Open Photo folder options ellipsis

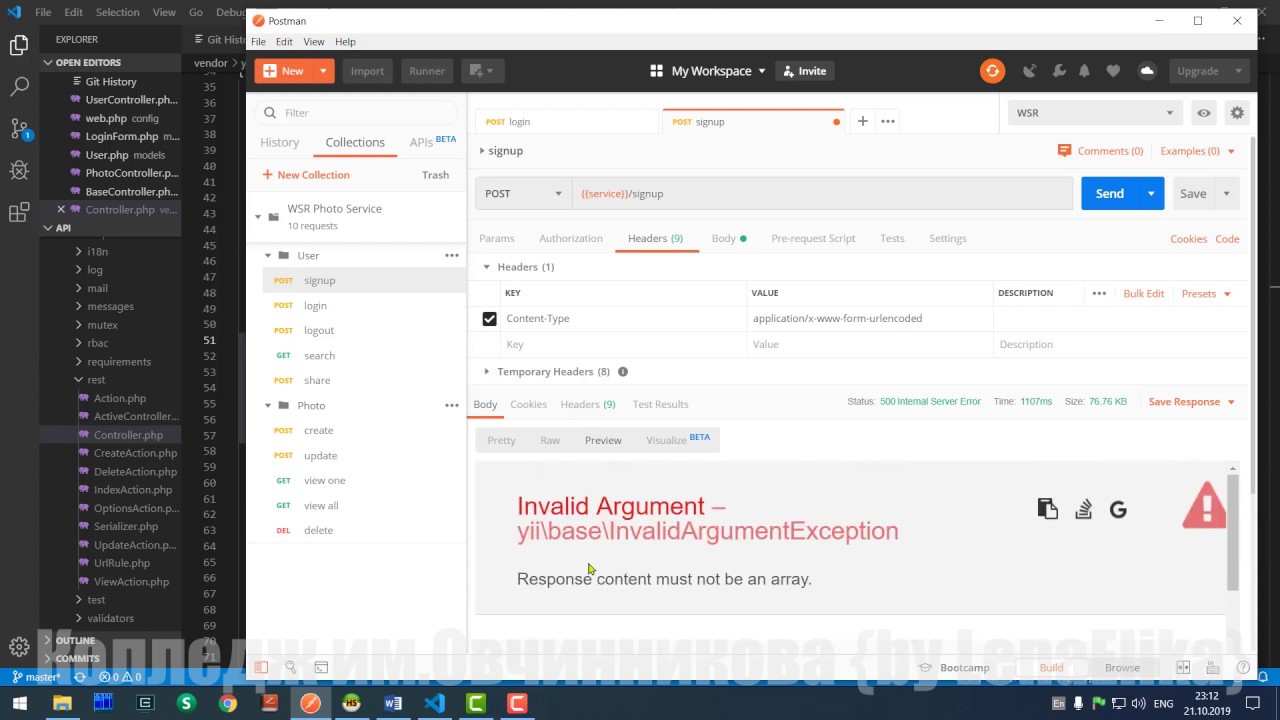tap(452, 405)
